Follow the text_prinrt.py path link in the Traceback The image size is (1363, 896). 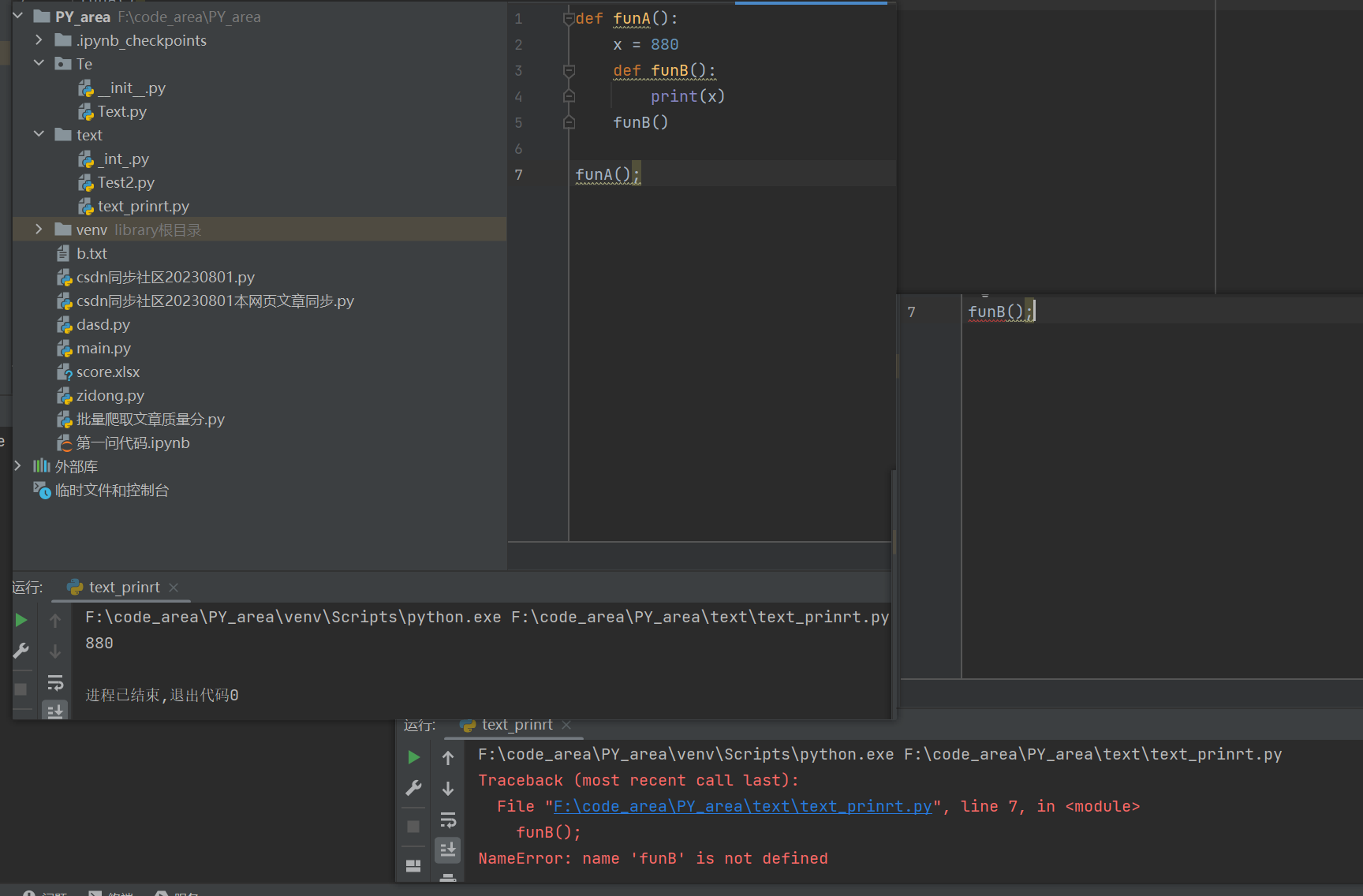point(743,806)
